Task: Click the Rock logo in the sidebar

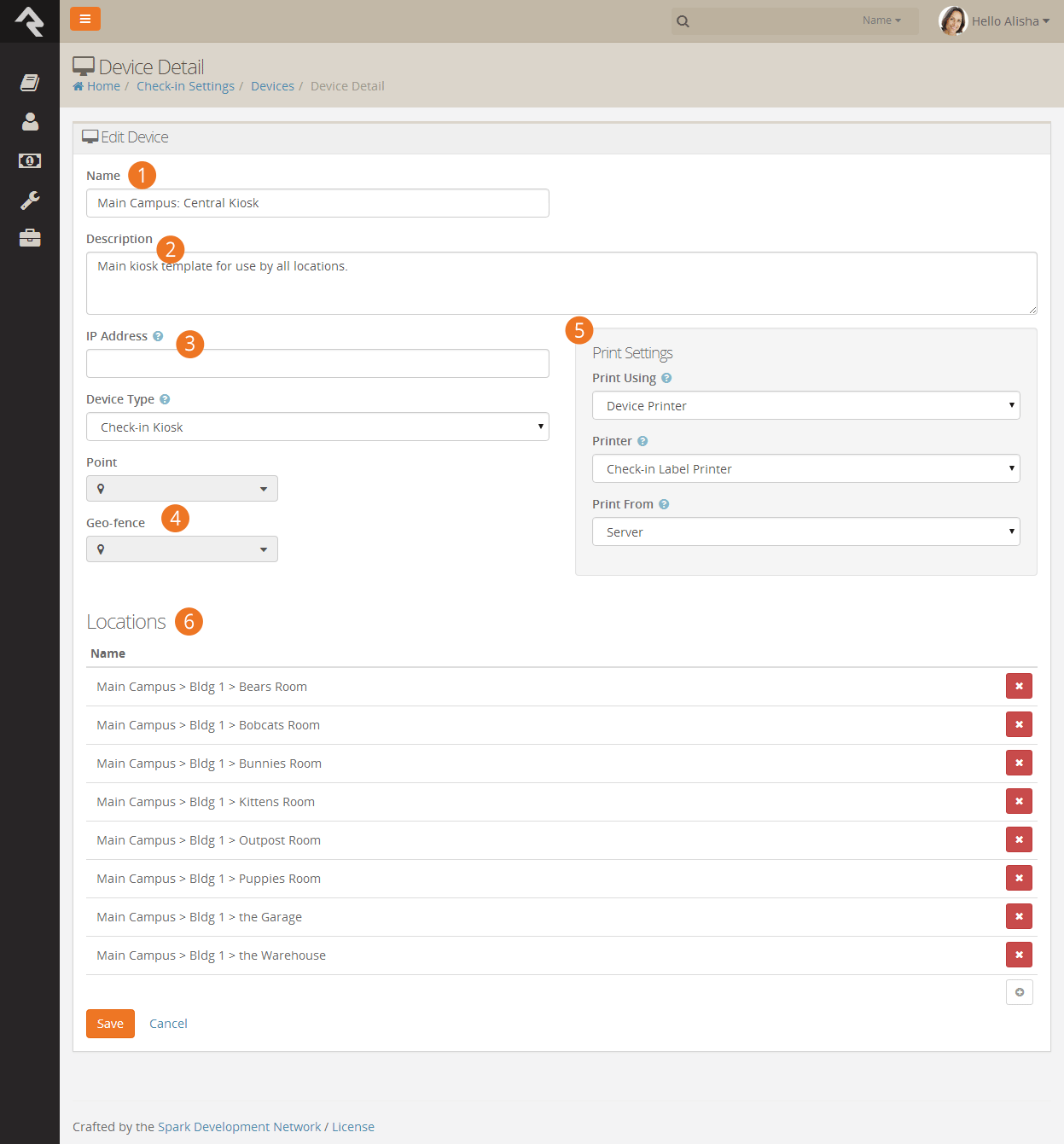Action: [29, 21]
